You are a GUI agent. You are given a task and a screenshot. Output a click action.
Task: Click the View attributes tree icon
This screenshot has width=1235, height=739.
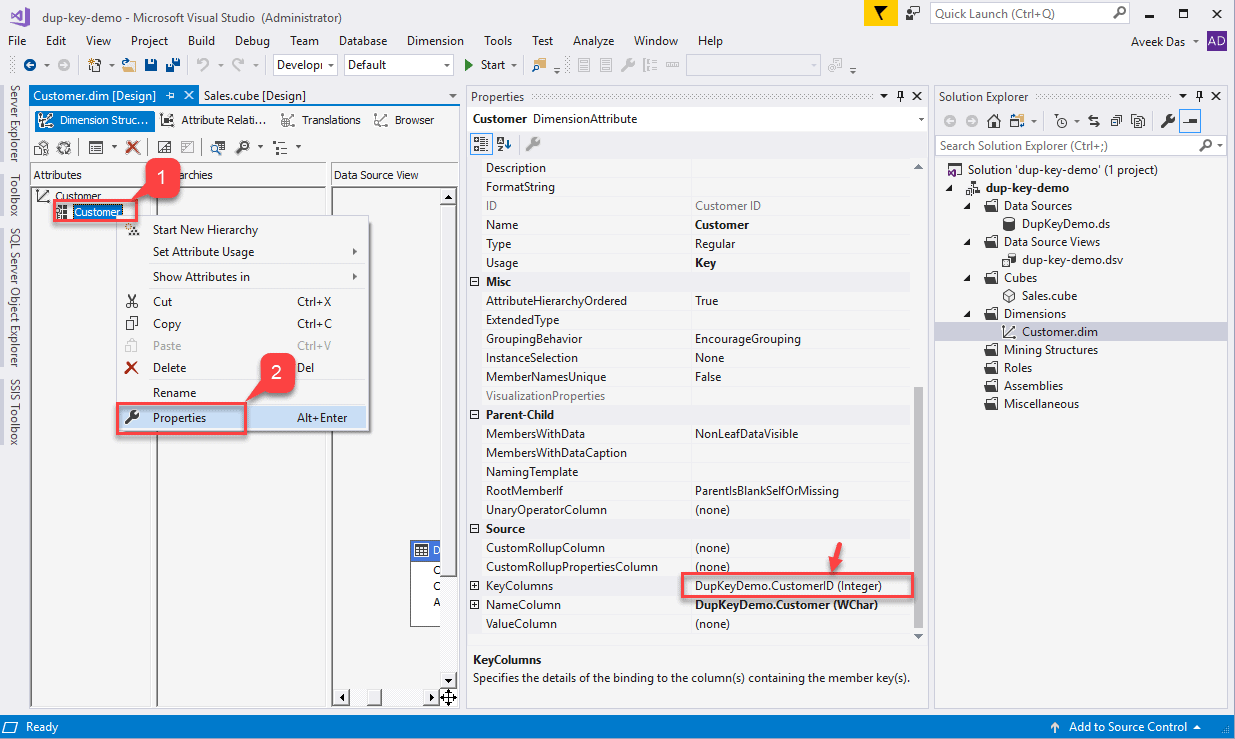tap(279, 147)
